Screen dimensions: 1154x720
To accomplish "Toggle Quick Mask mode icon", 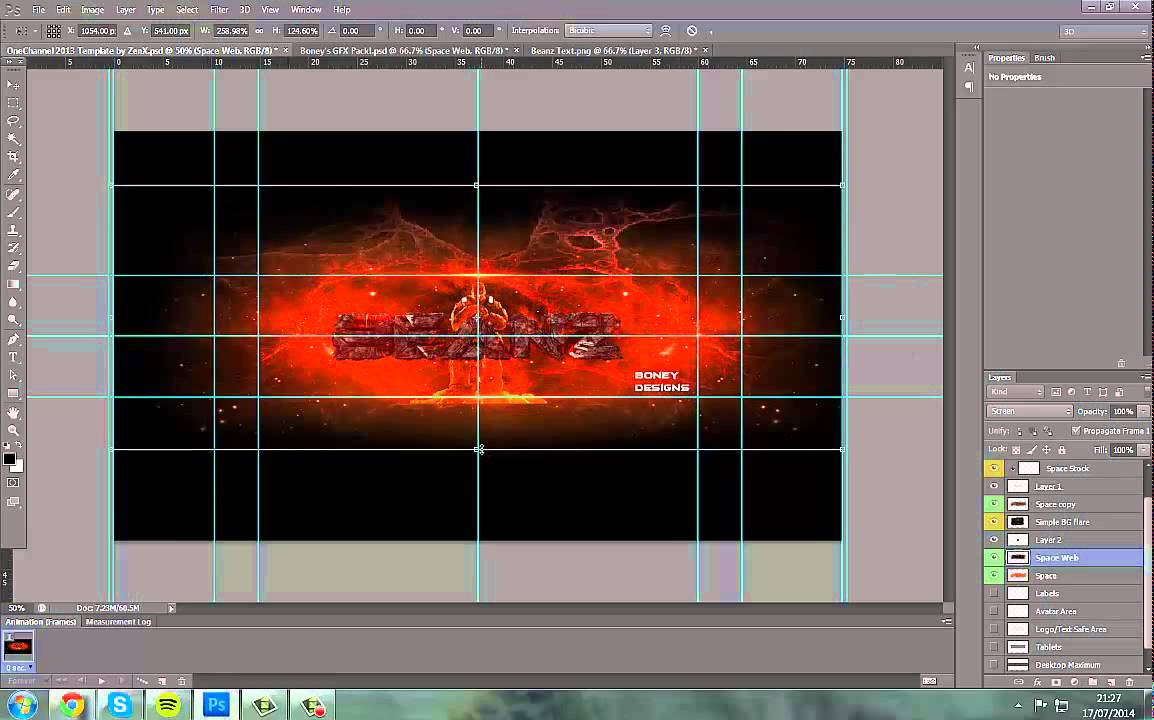I will (13, 483).
